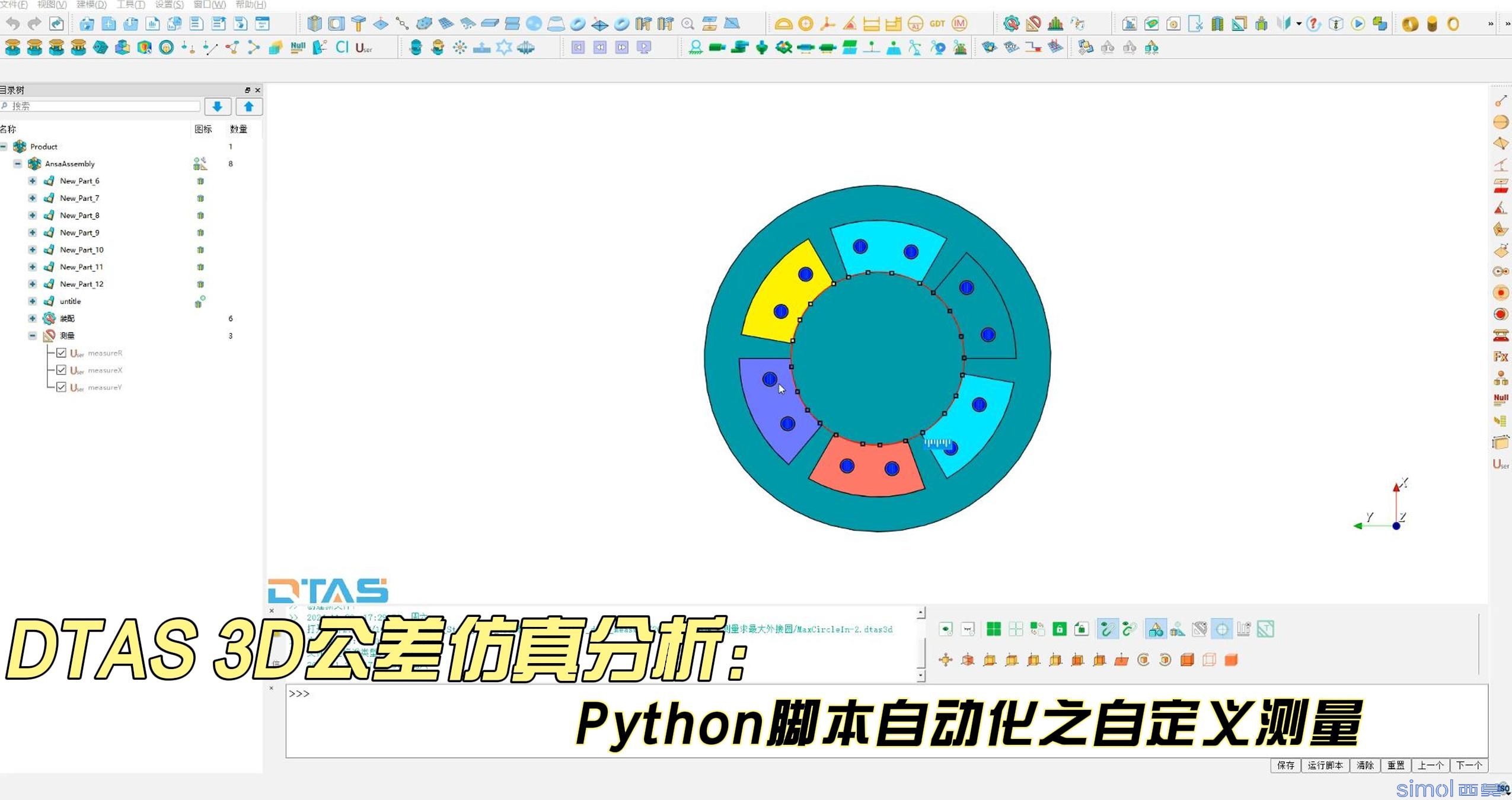Click the 重置 reset button

pyautogui.click(x=1396, y=765)
